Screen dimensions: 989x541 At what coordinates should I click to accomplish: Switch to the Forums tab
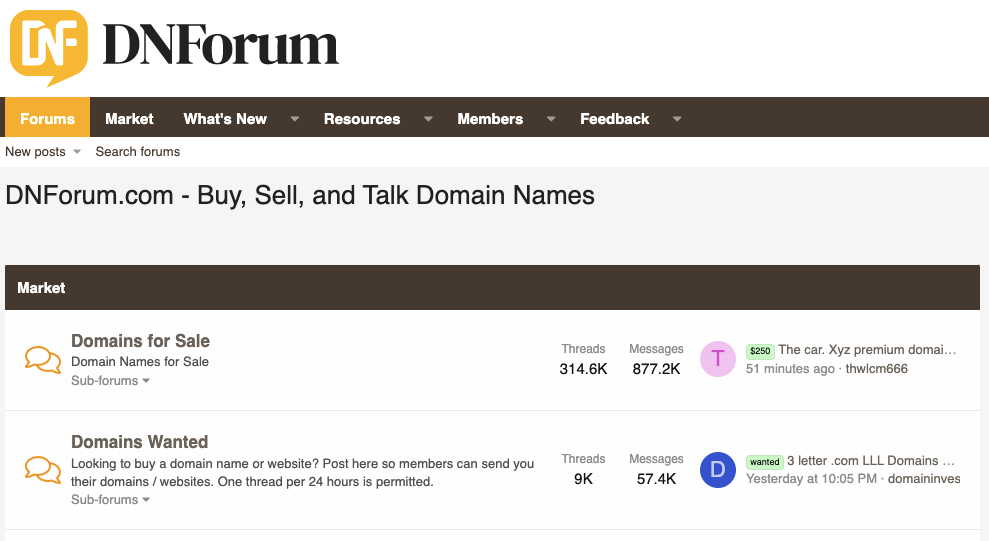[47, 118]
